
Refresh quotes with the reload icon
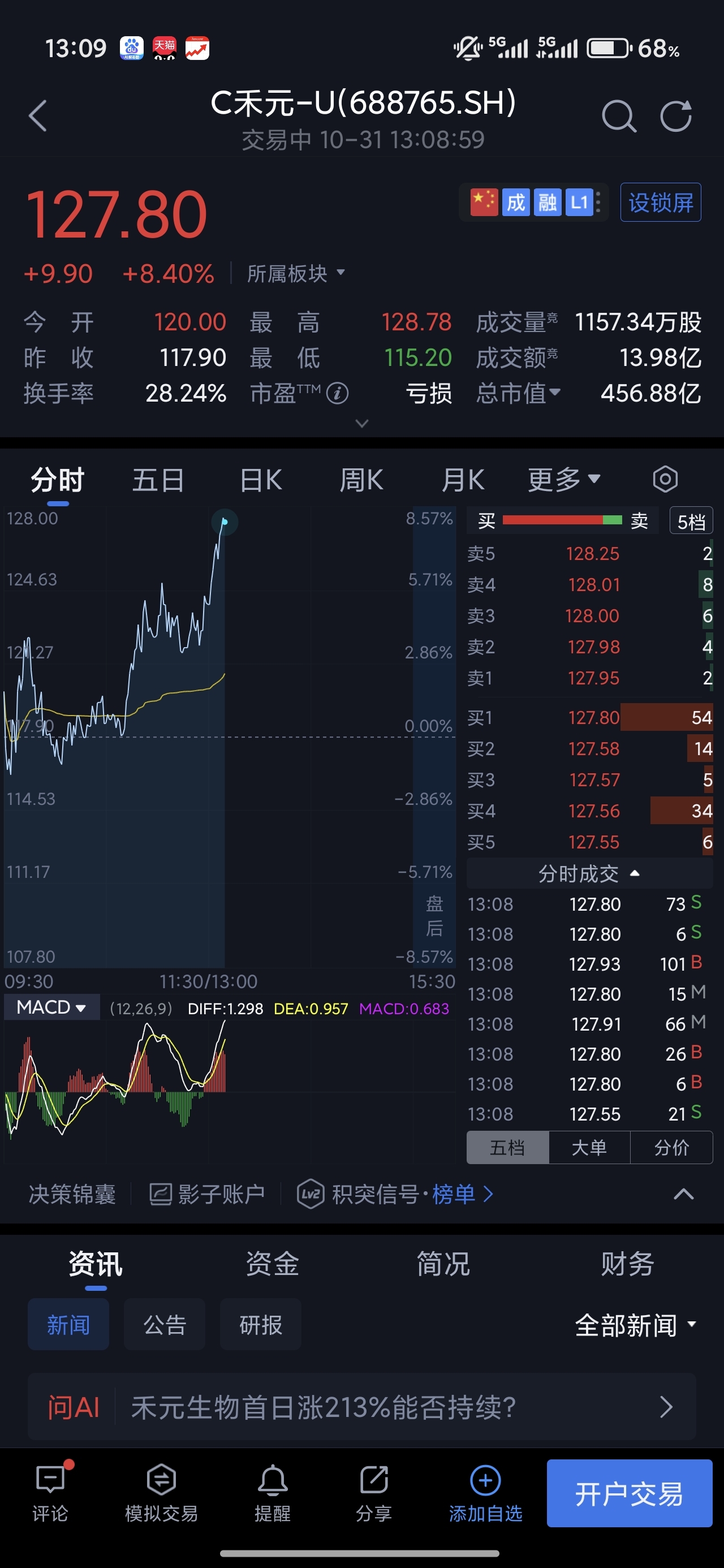tap(676, 115)
